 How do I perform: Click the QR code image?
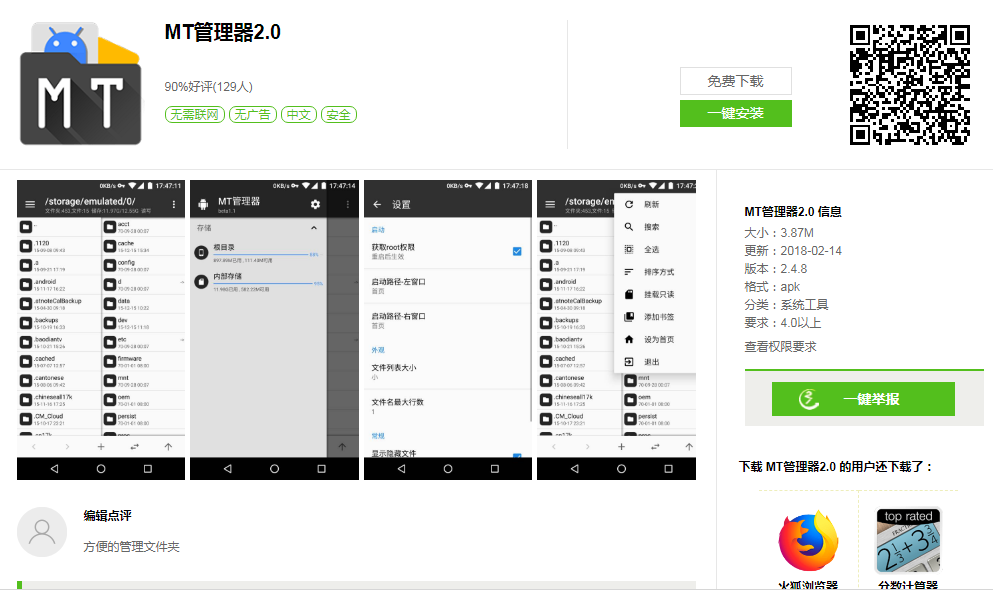click(909, 85)
